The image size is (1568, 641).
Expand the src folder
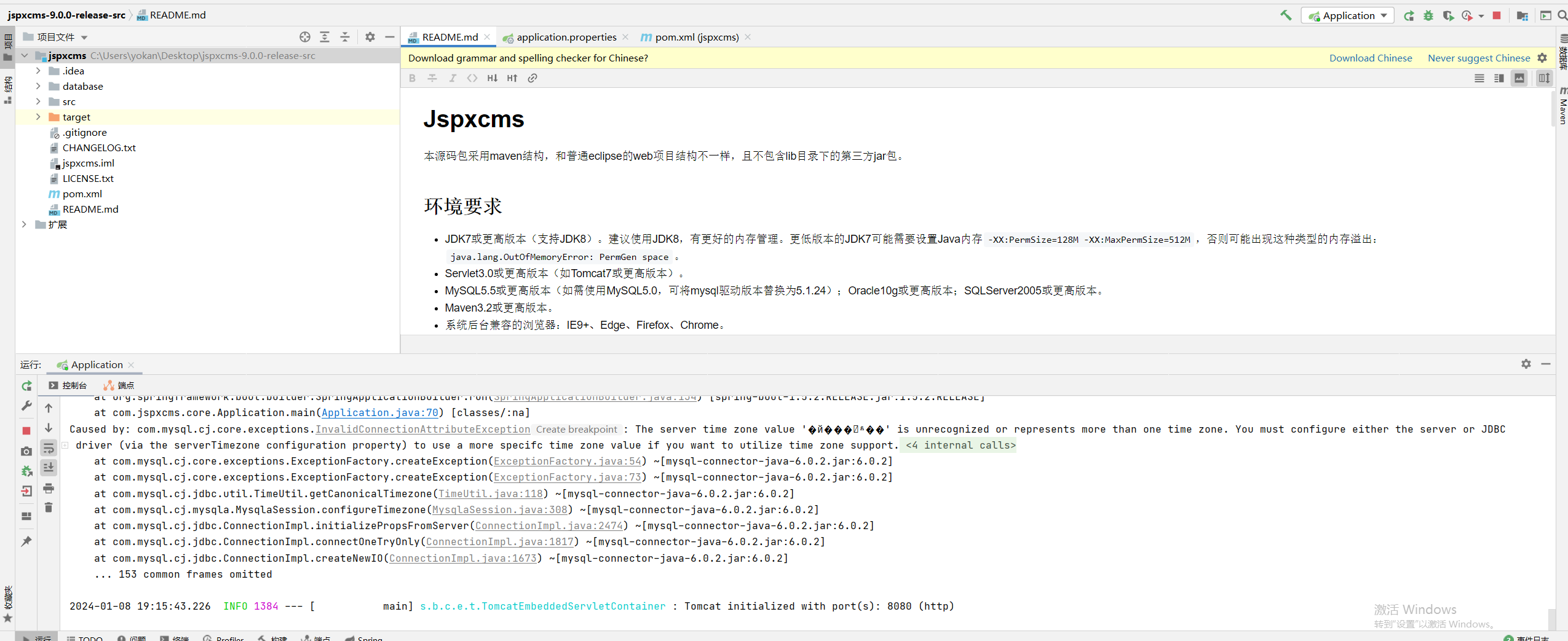click(x=38, y=101)
